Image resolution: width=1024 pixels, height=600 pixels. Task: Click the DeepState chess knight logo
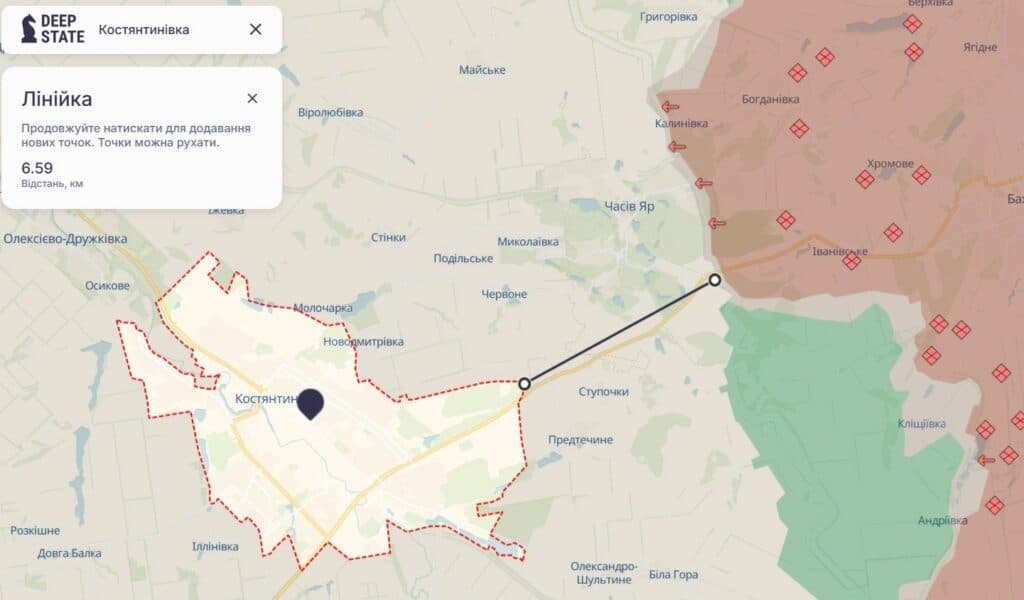(29, 29)
